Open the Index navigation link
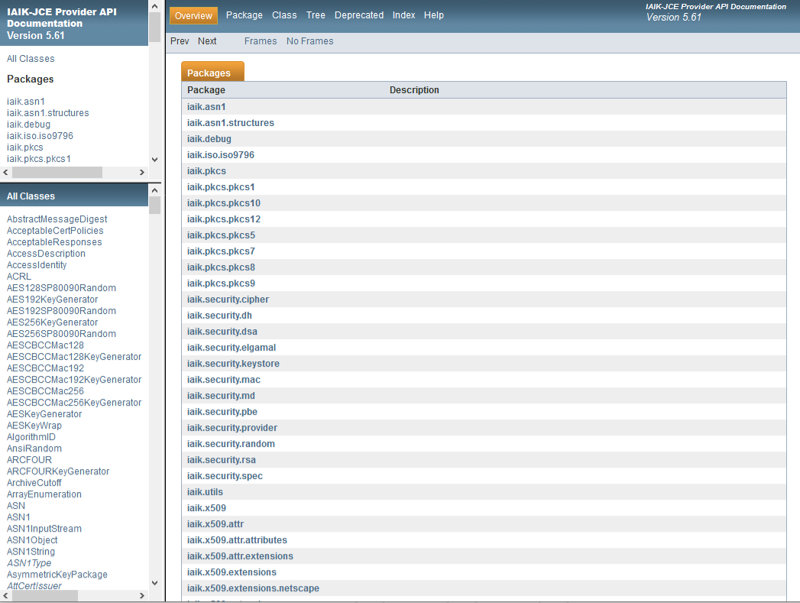 coord(404,15)
